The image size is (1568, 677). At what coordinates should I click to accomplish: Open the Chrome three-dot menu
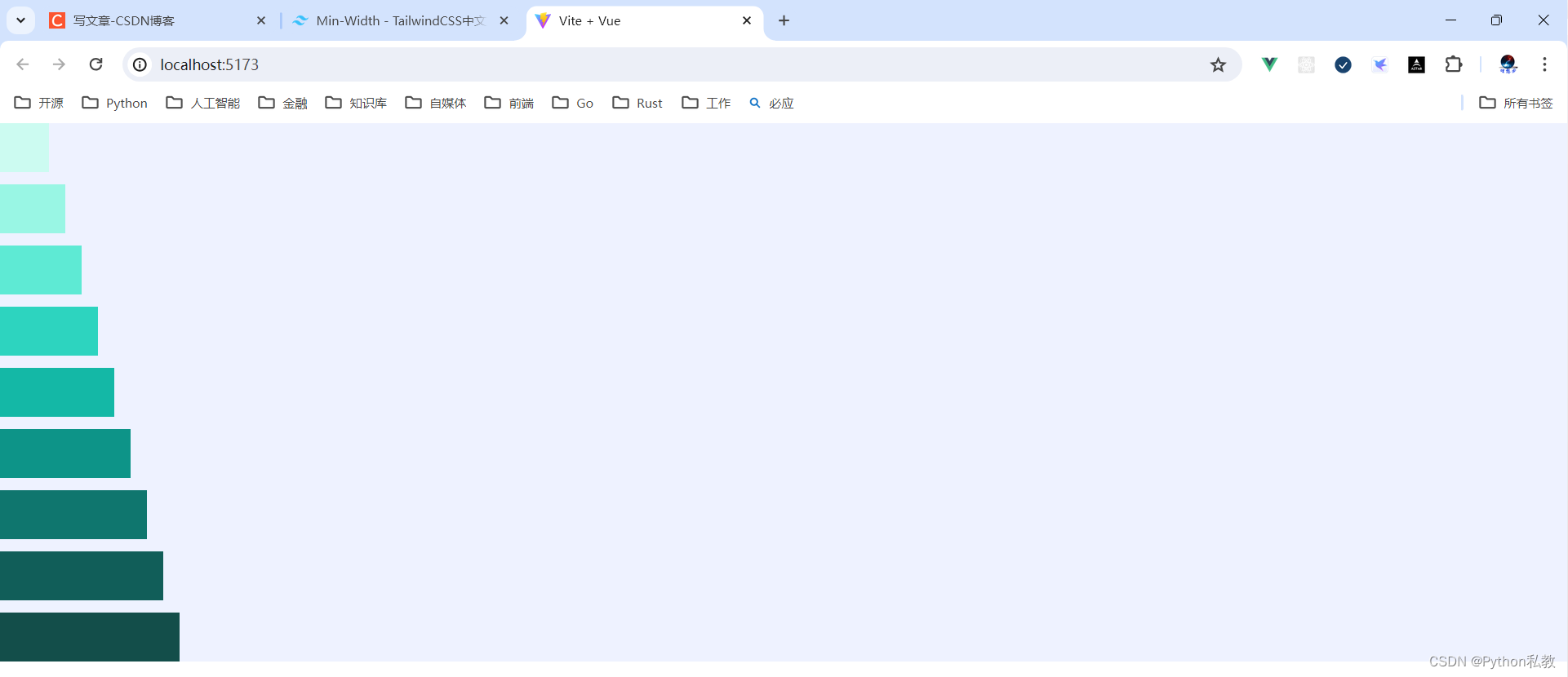pos(1544,64)
